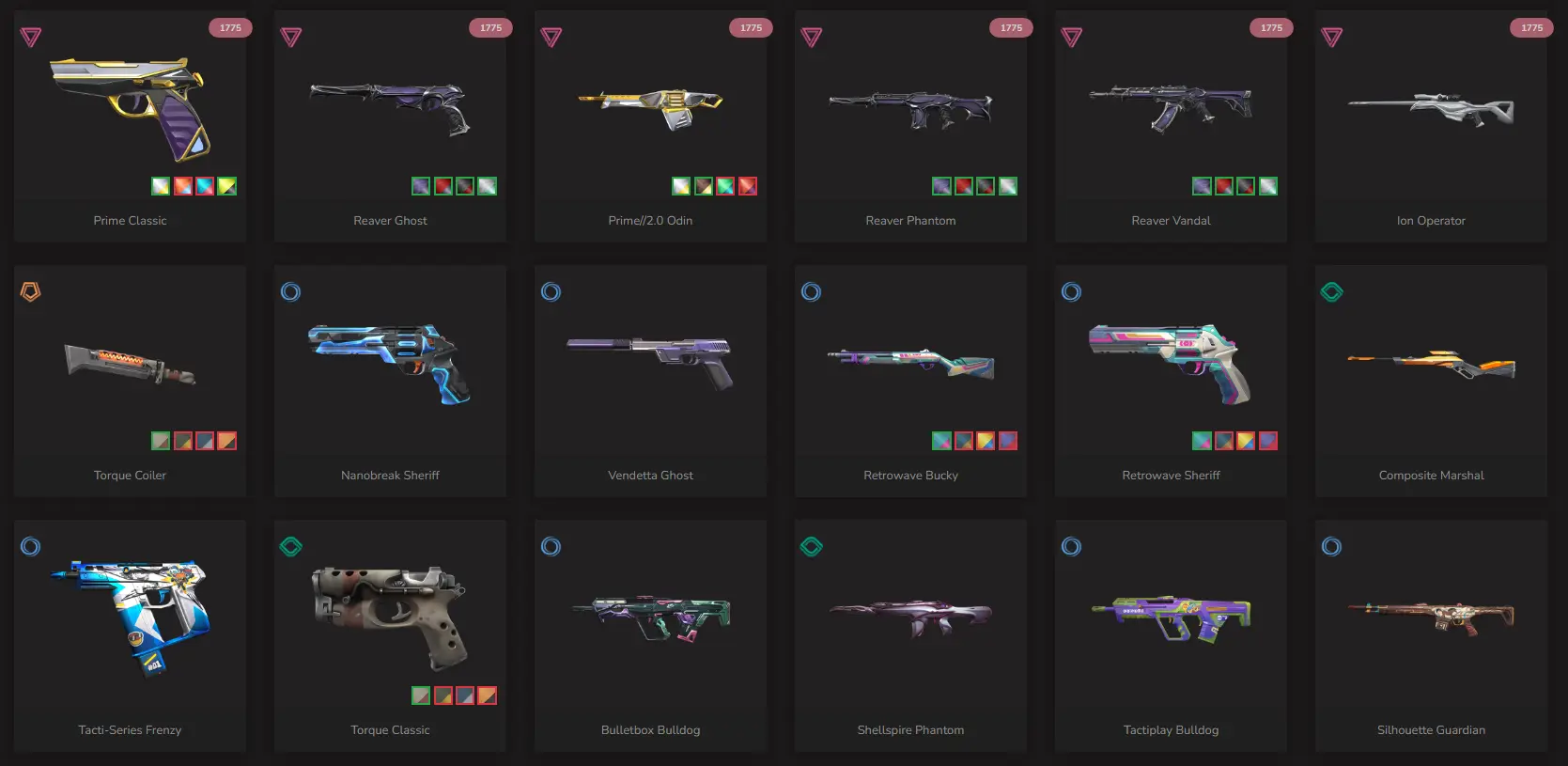
Task: Select the last purple swatch on Retrowave Sheriff
Action: (x=1268, y=441)
